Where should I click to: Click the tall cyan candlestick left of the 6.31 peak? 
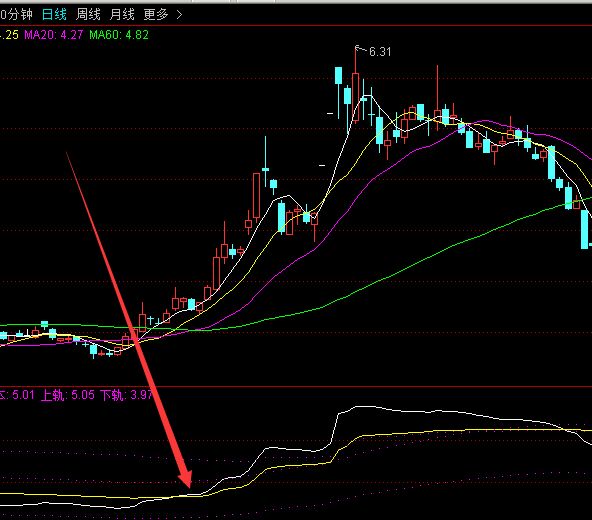338,76
